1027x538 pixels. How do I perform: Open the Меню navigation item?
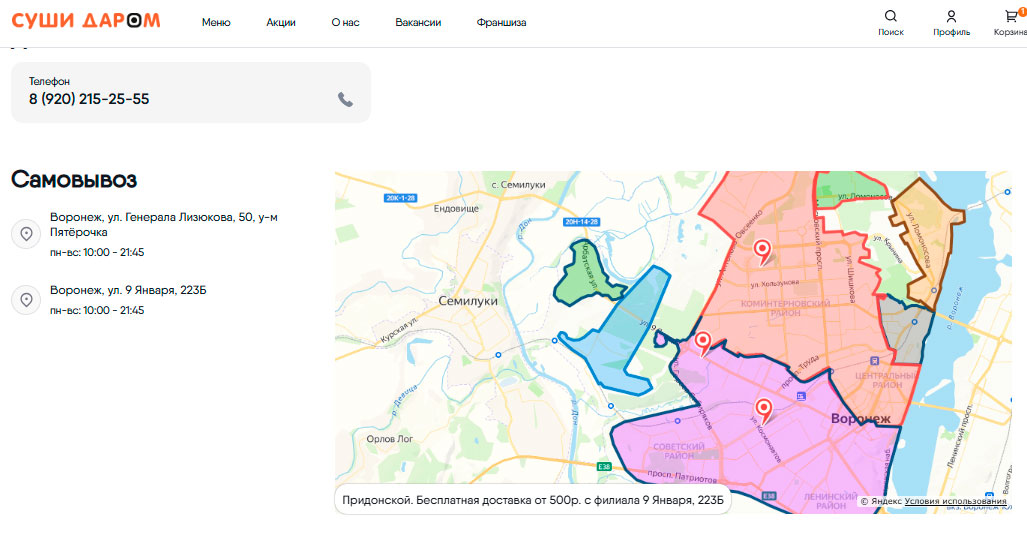click(x=216, y=22)
